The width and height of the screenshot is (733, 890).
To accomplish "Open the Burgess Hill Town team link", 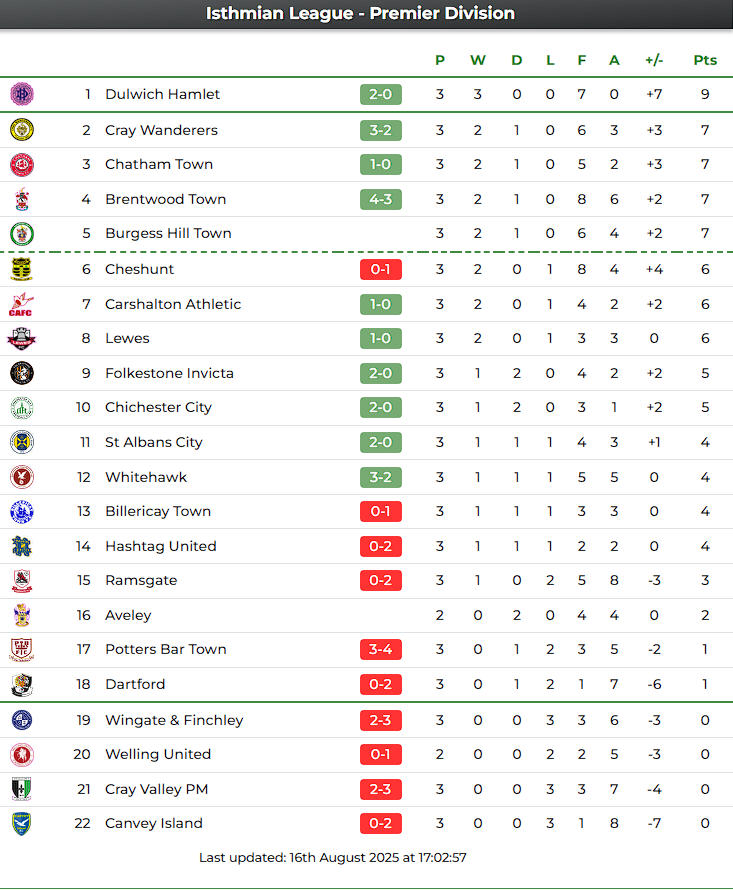I will (x=168, y=233).
